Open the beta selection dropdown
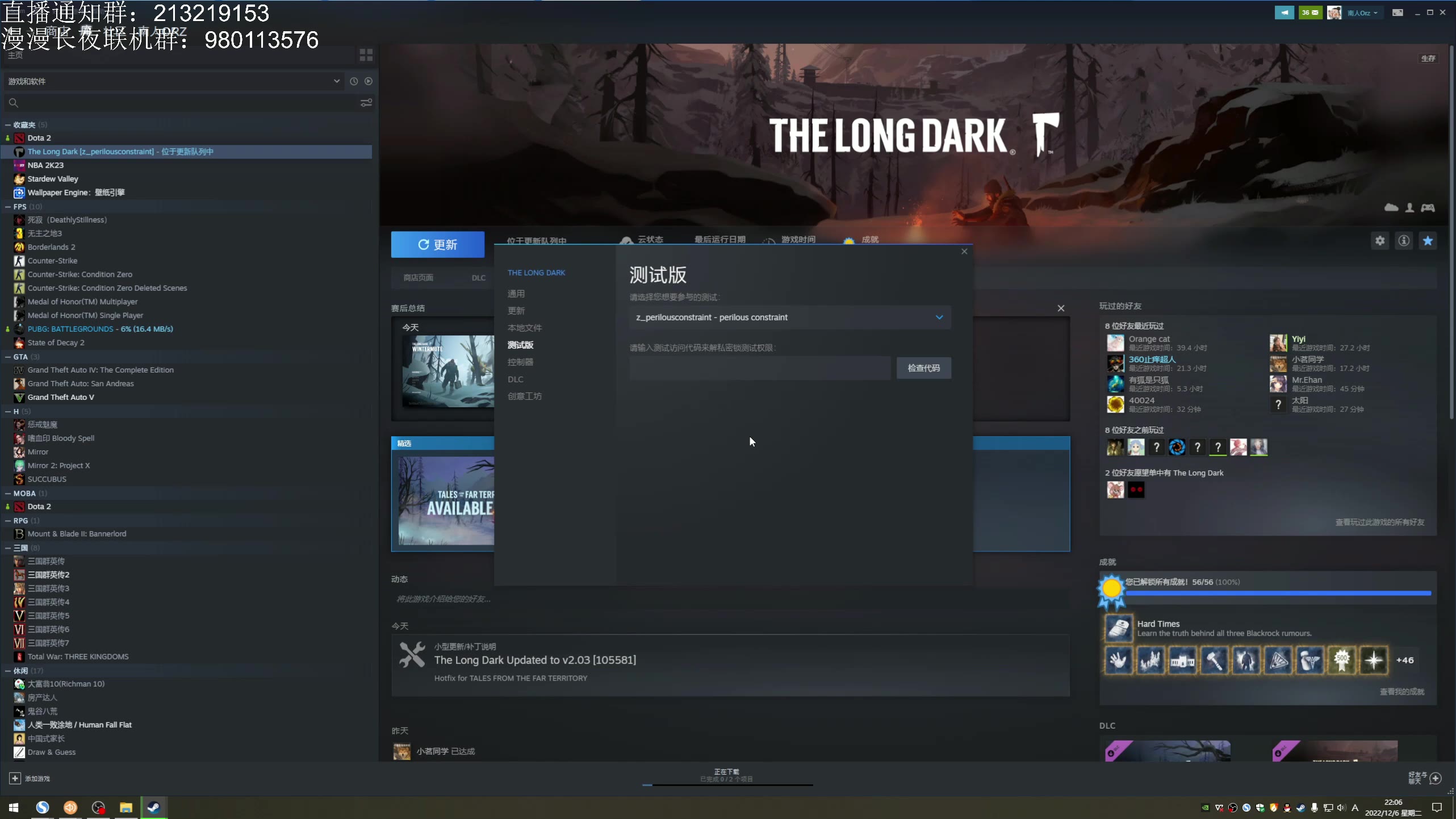Image resolution: width=1456 pixels, height=819 pixels. (x=789, y=317)
